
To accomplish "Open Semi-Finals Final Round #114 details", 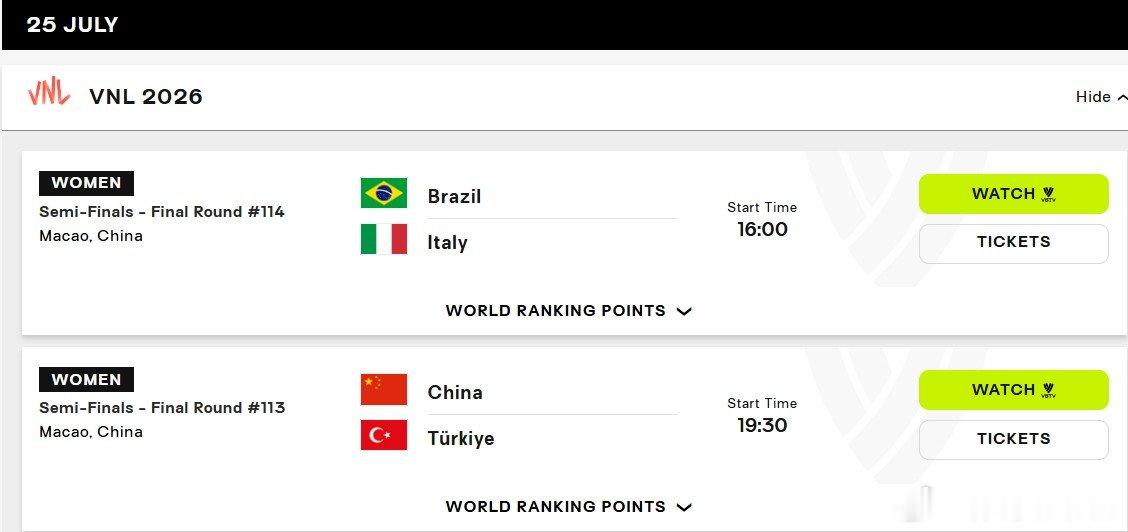I will pos(162,212).
